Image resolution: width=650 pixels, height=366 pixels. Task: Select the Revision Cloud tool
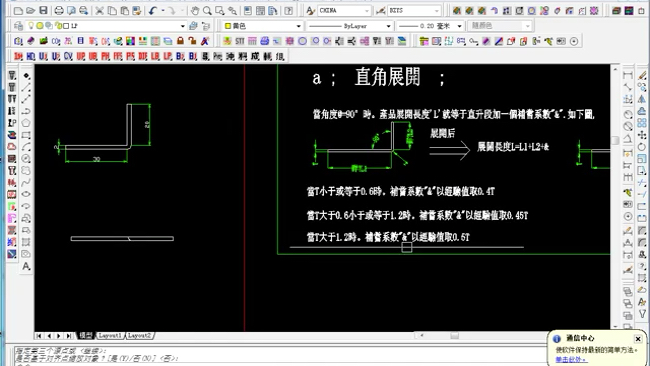[26, 170]
